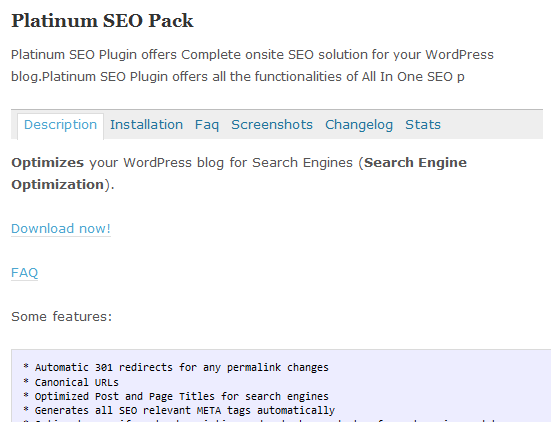Click the 'Canonical URLs' feature line
Viewport: 551px width, 422px height.
point(71,382)
